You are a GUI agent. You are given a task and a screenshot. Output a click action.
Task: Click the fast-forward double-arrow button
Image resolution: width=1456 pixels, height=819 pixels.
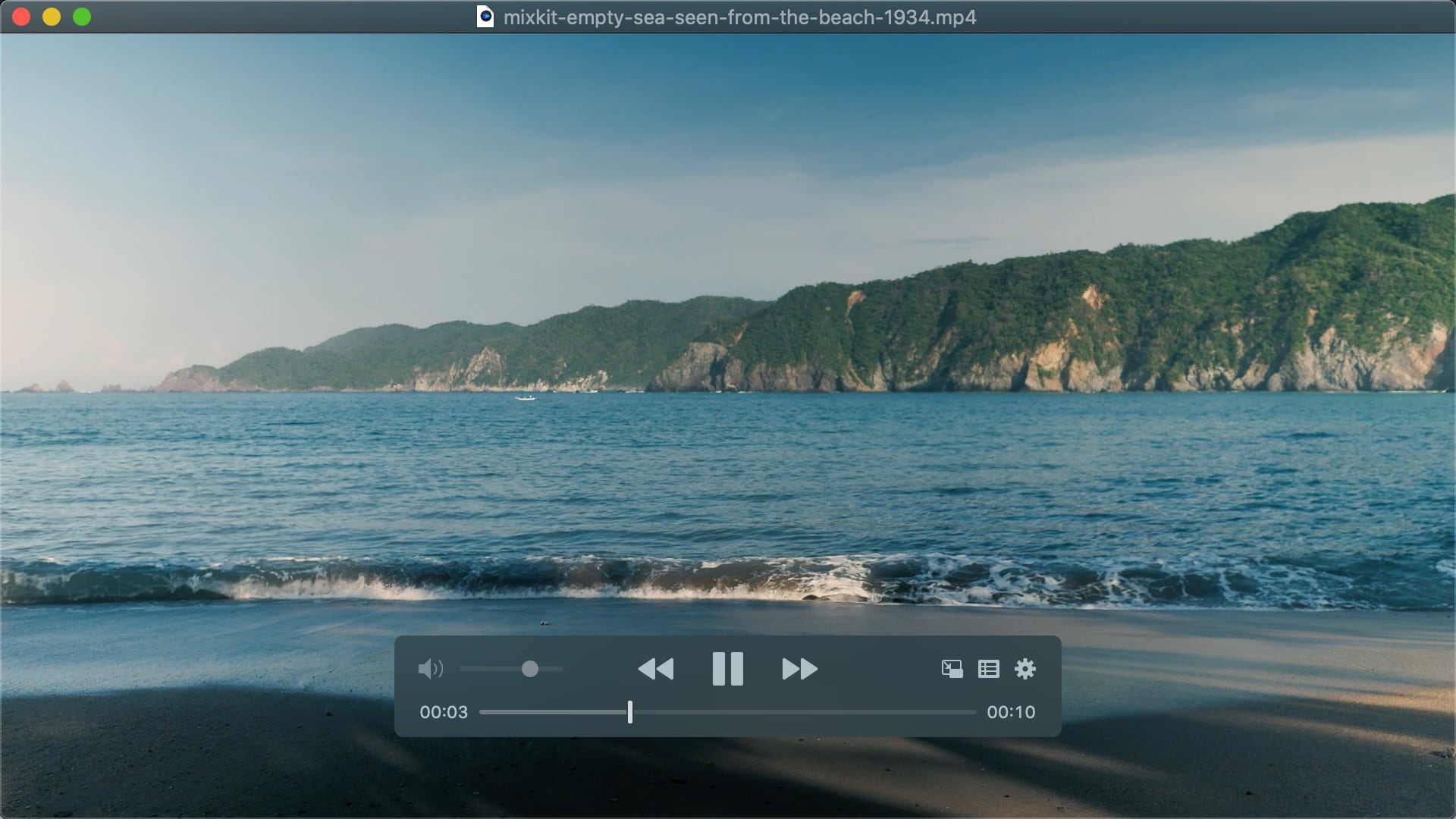[x=799, y=669]
